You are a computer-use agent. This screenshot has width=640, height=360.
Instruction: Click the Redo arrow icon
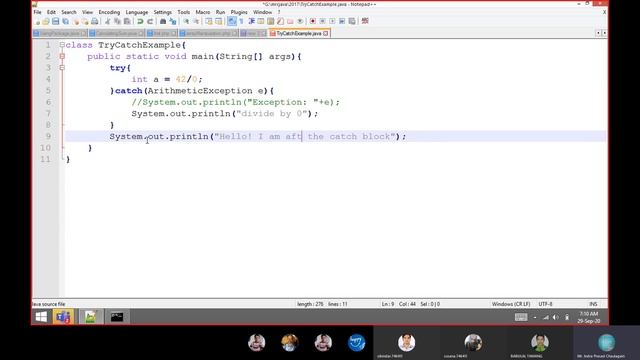150,21
